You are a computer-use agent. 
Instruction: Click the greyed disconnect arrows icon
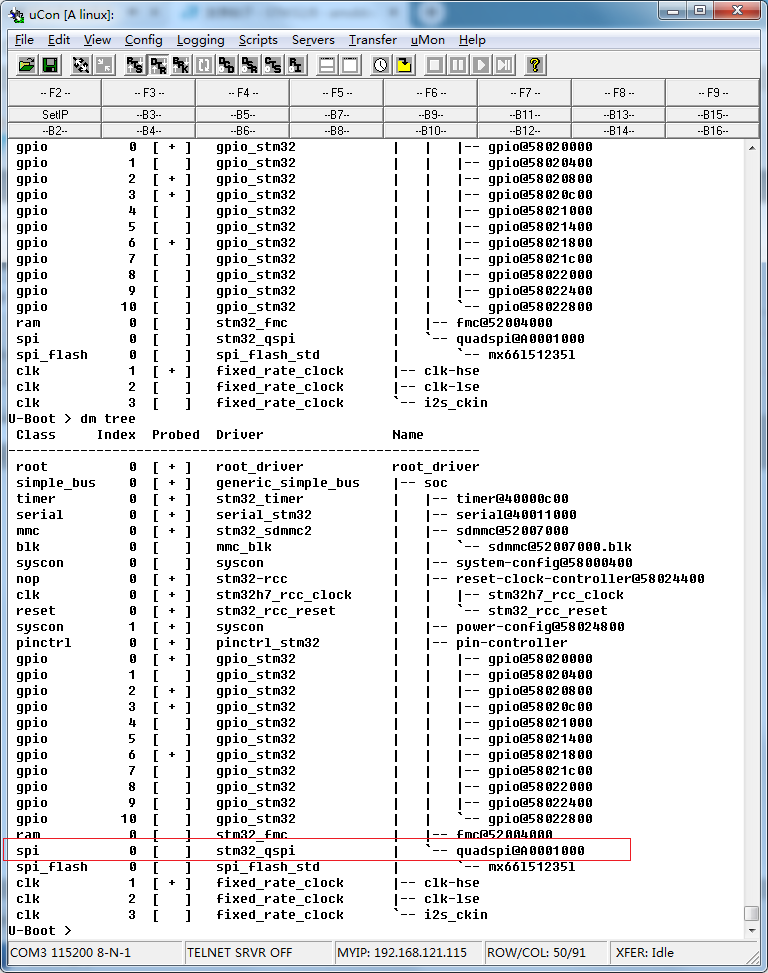tap(104, 65)
